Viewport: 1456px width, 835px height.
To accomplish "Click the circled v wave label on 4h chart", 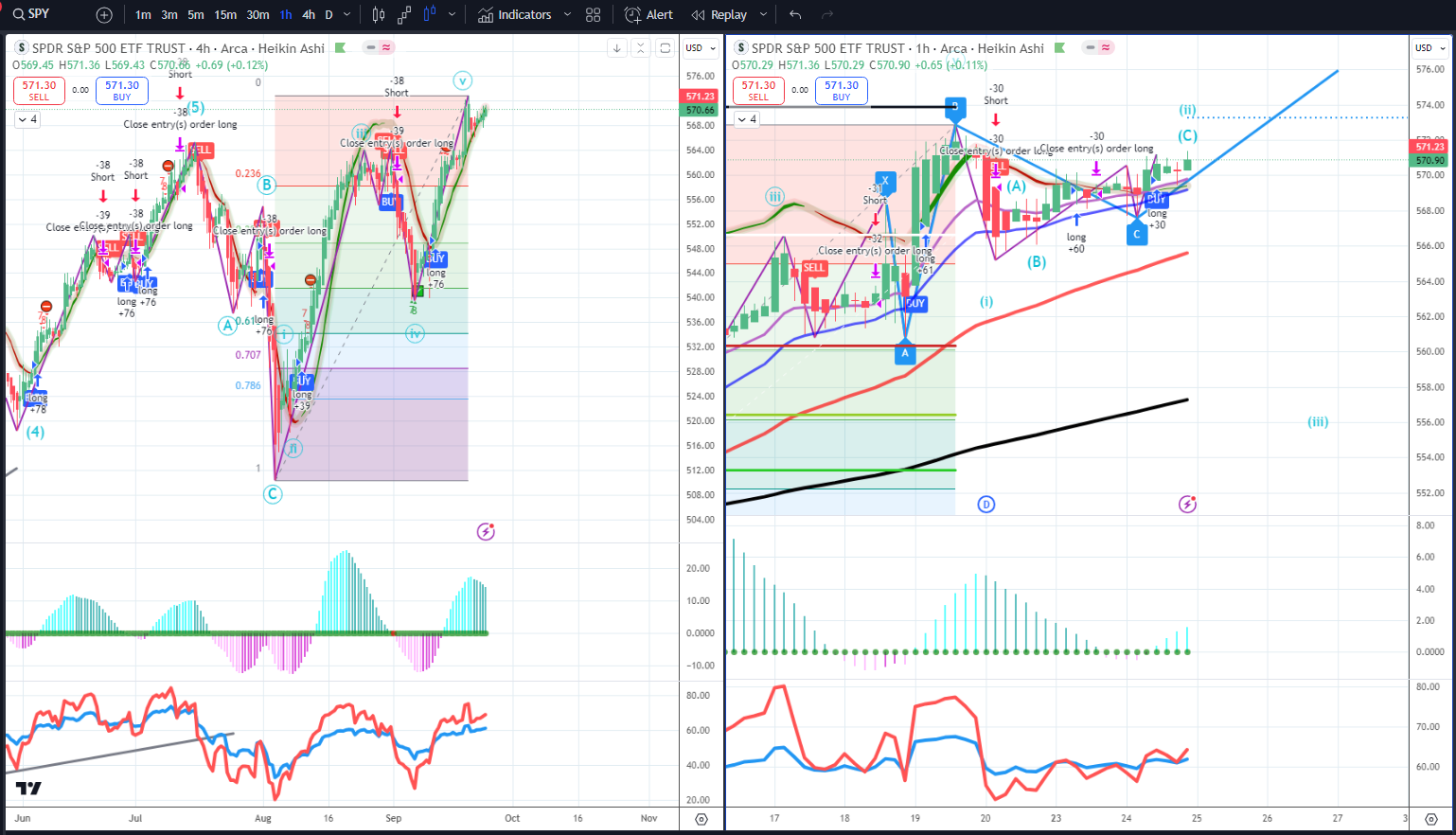I will click(462, 80).
